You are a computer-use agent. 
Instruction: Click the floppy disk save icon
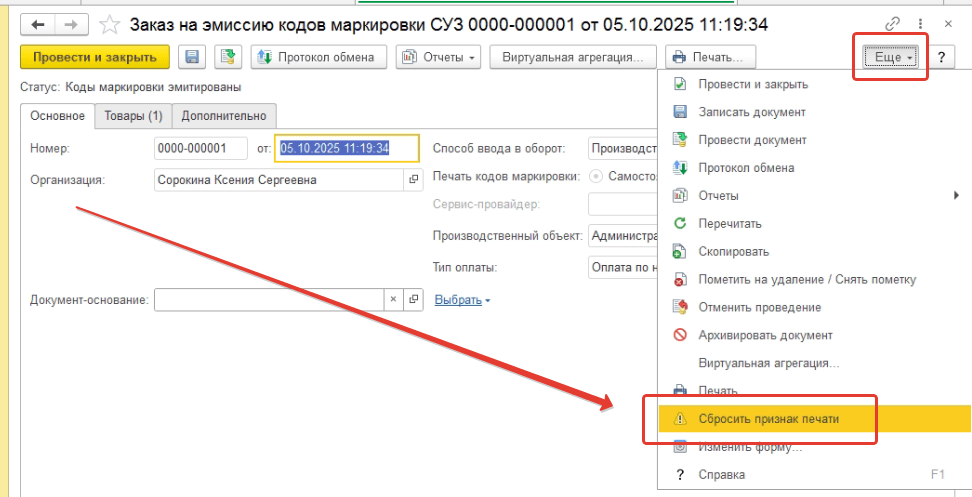193,58
